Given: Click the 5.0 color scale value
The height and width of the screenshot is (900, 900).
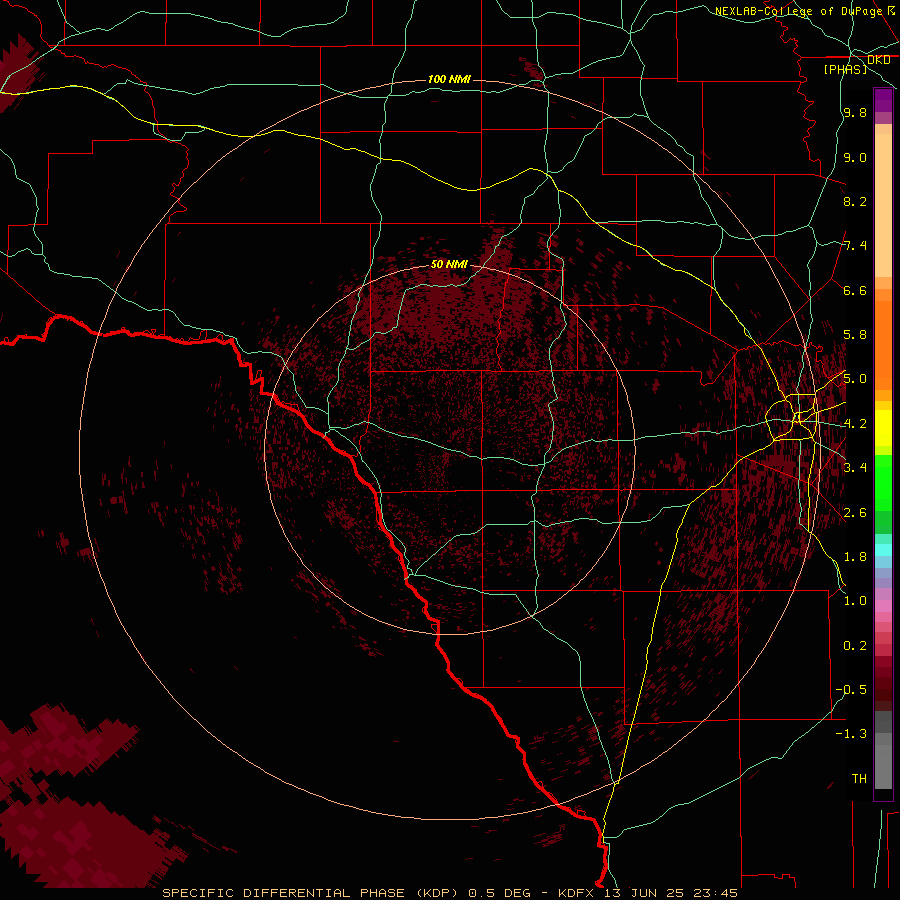Looking at the screenshot, I should [x=855, y=379].
